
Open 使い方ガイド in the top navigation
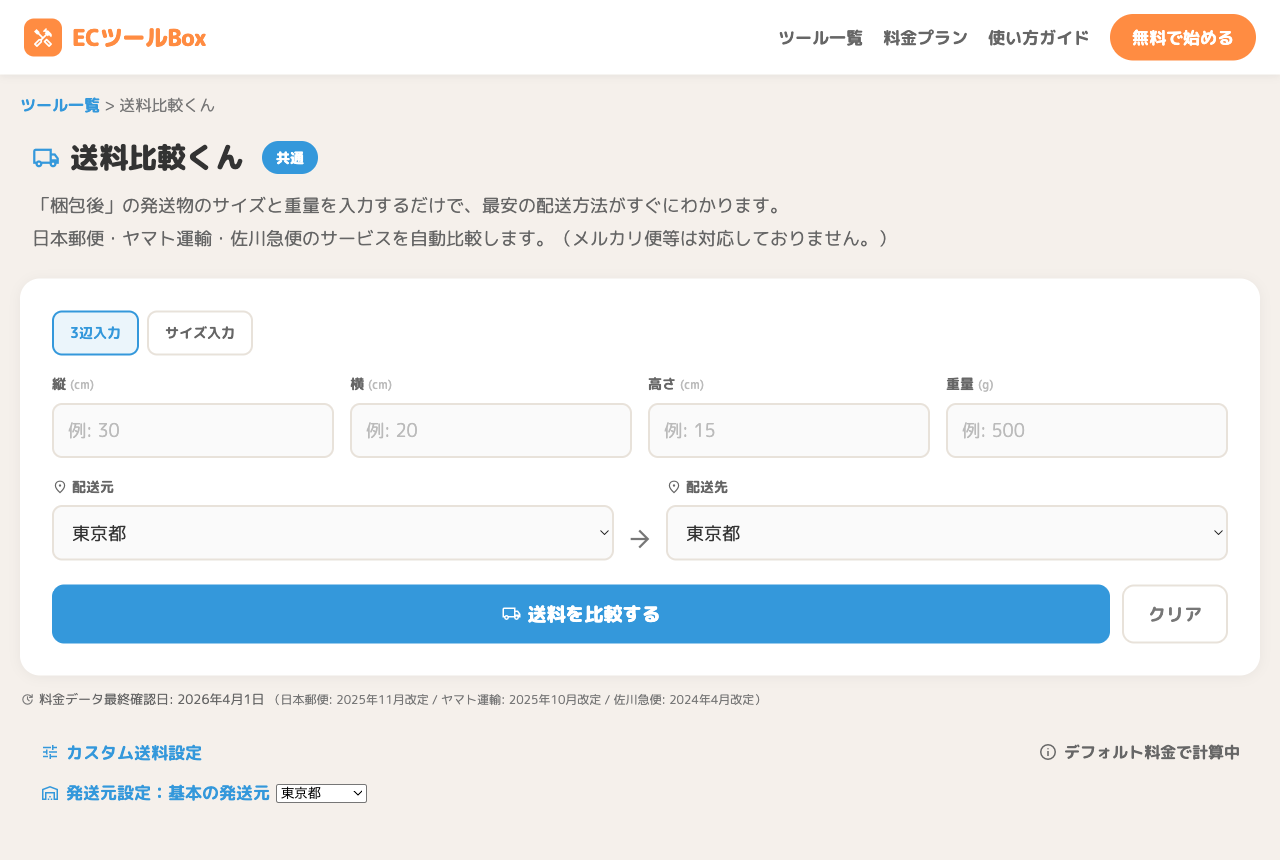pyautogui.click(x=1038, y=38)
